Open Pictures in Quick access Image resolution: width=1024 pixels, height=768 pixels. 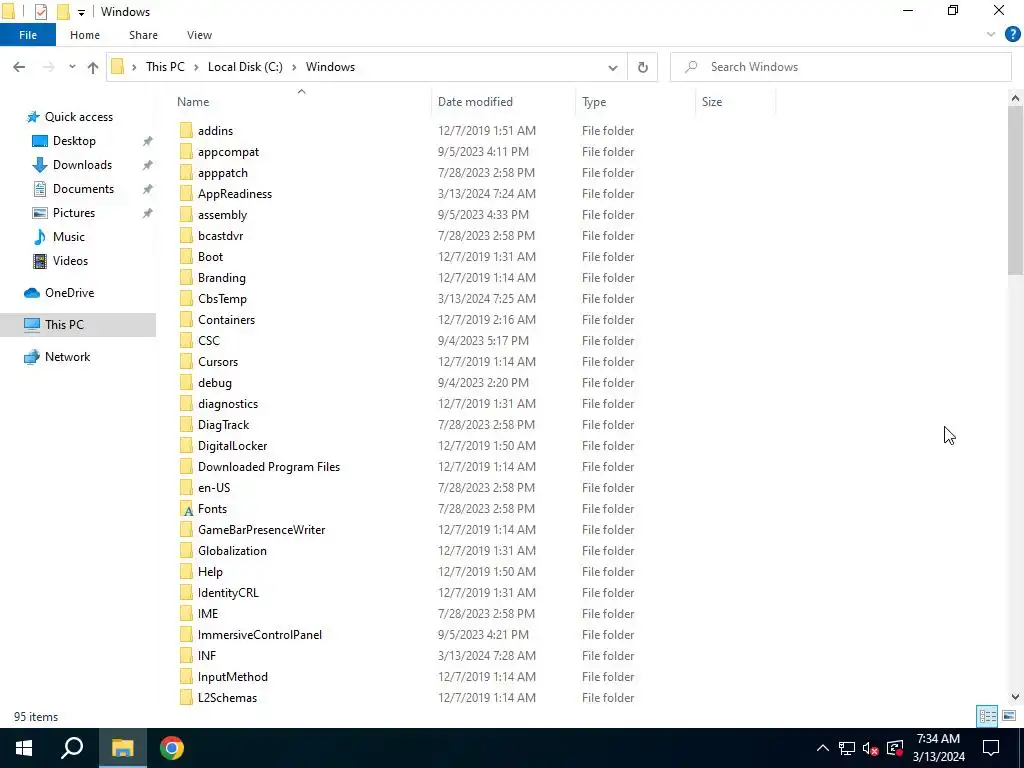[73, 213]
